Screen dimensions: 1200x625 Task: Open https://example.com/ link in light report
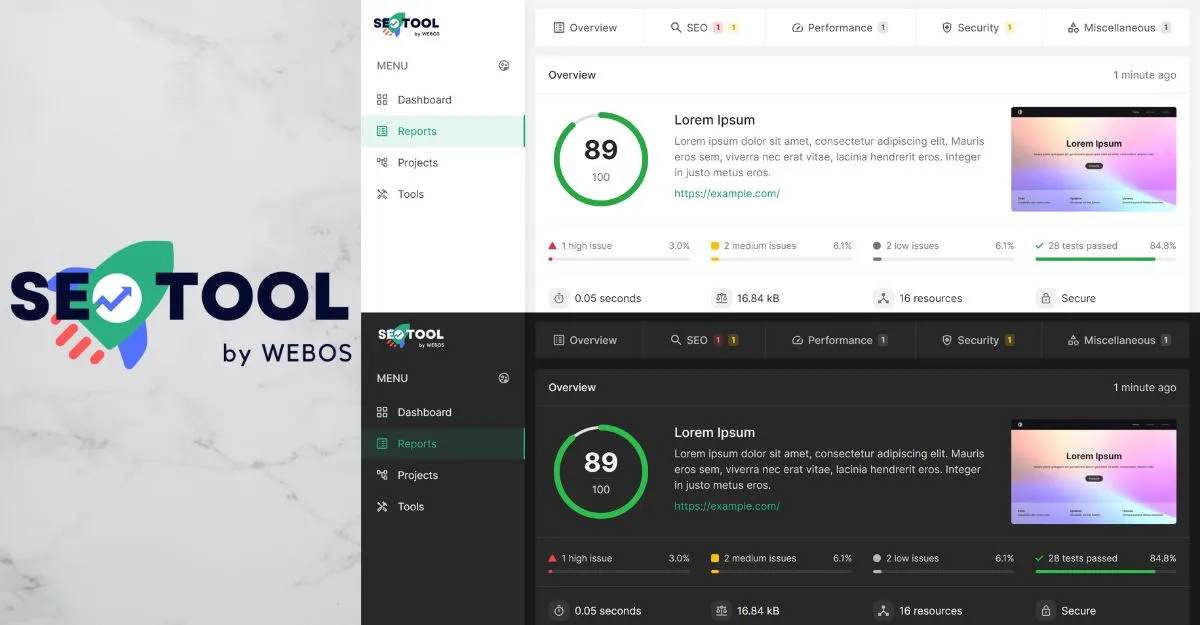click(x=727, y=194)
